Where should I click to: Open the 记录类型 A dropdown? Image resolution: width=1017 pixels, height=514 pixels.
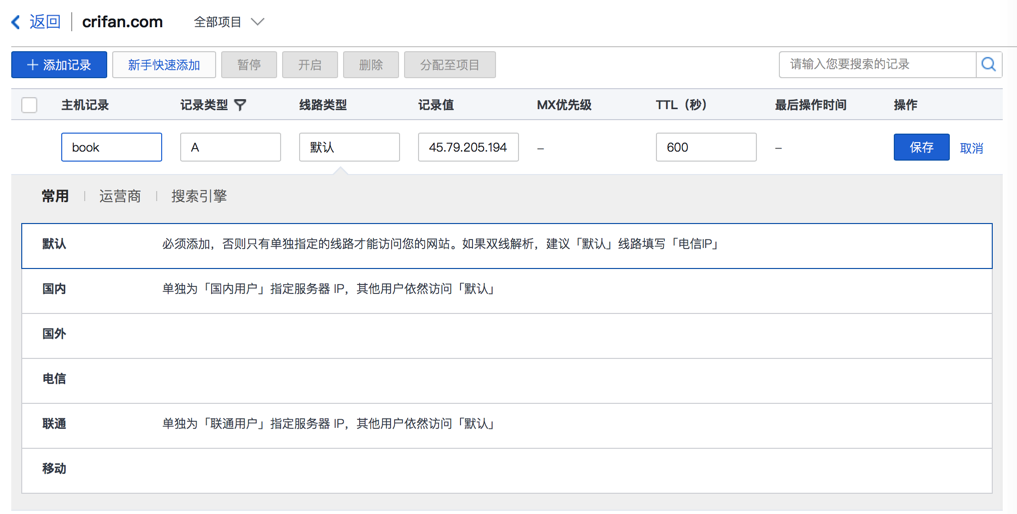pyautogui.click(x=230, y=147)
